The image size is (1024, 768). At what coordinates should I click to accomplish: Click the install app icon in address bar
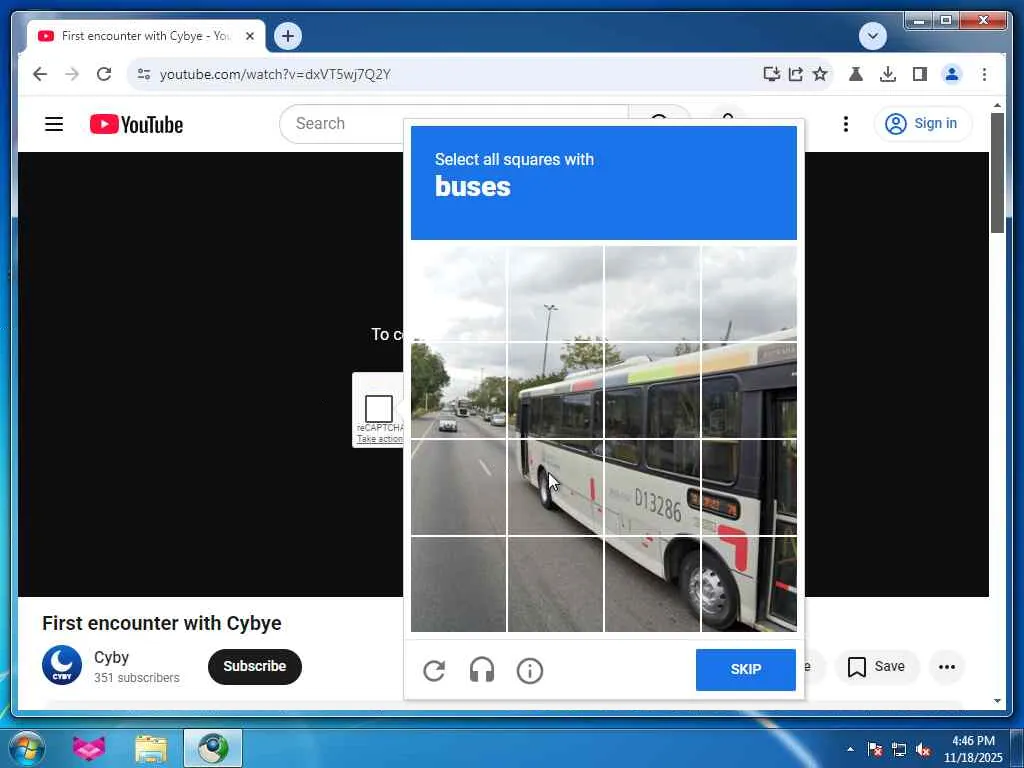tap(771, 74)
